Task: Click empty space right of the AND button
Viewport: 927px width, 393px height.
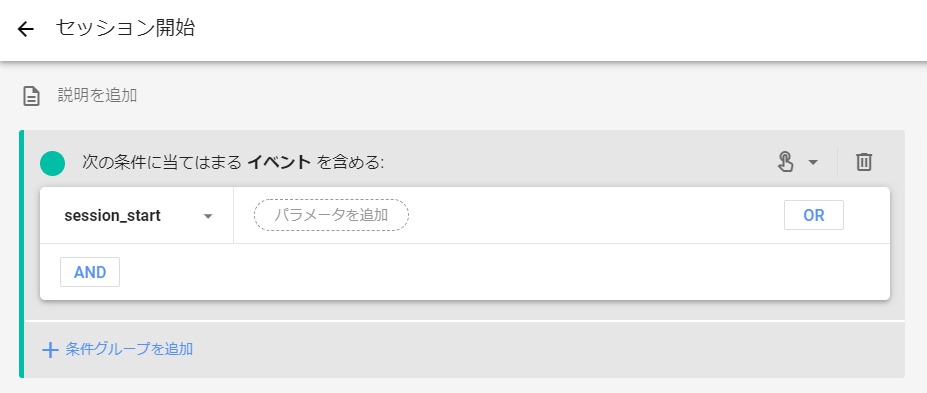Action: tap(504, 272)
